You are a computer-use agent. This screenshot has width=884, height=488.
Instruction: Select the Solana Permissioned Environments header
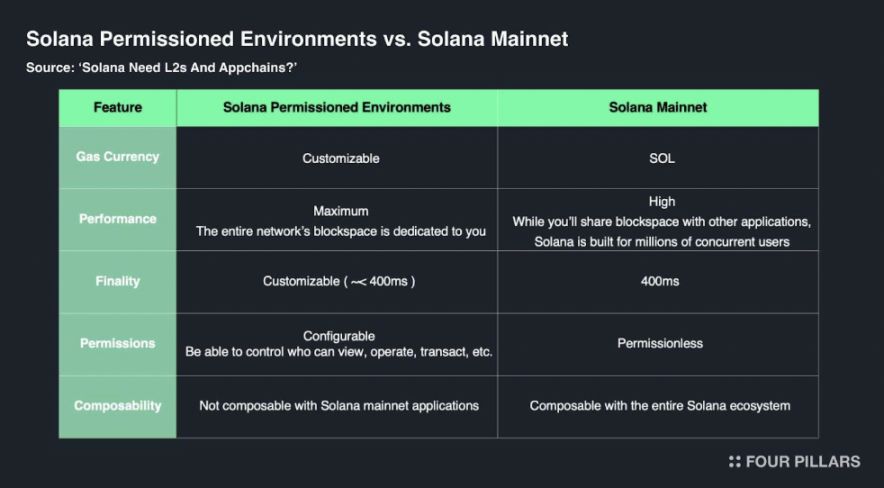tap(337, 108)
